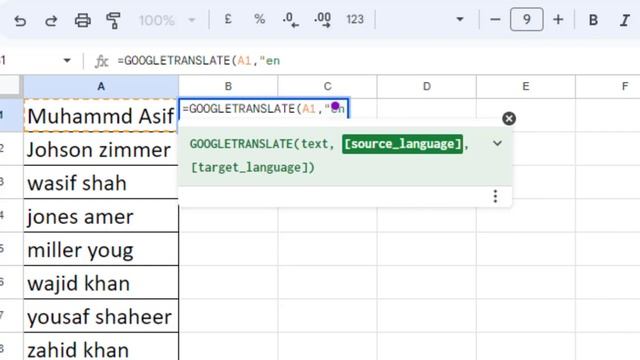Decrease decimal places icon
The width and height of the screenshot is (640, 360).
(290, 20)
